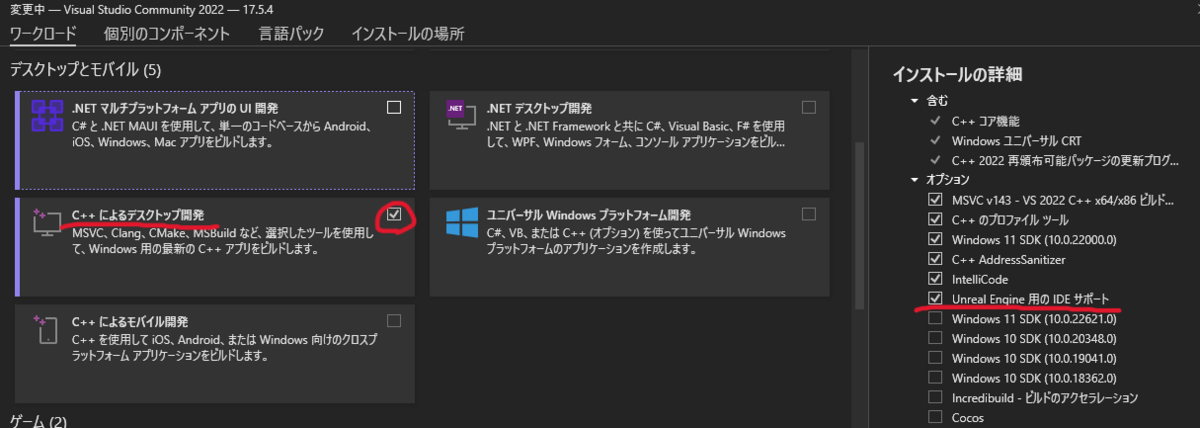This screenshot has width=1200, height=428.
Task: Check Windows 10 SDK (10.0.20348.0) option
Action: point(935,338)
